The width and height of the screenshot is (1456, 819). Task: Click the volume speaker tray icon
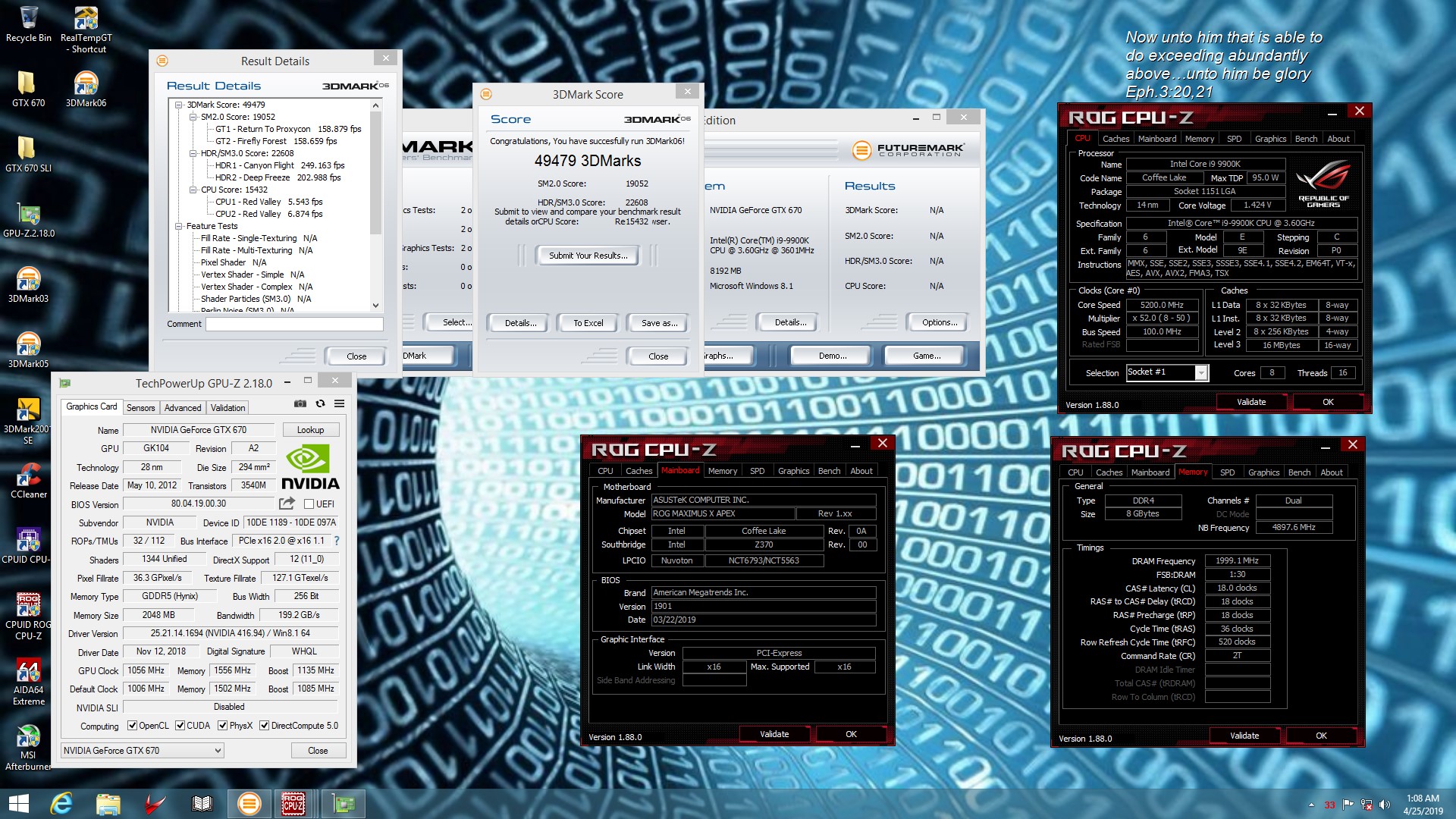coord(1385,805)
